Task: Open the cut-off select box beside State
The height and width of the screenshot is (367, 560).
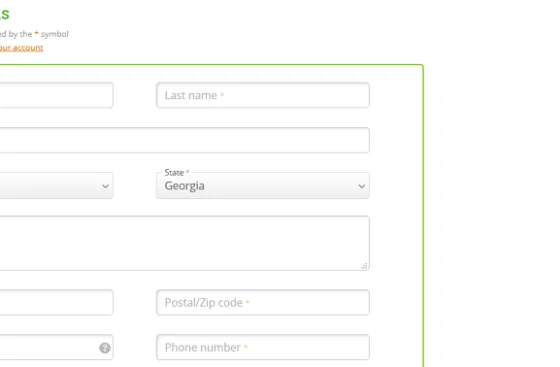Action: point(56,186)
